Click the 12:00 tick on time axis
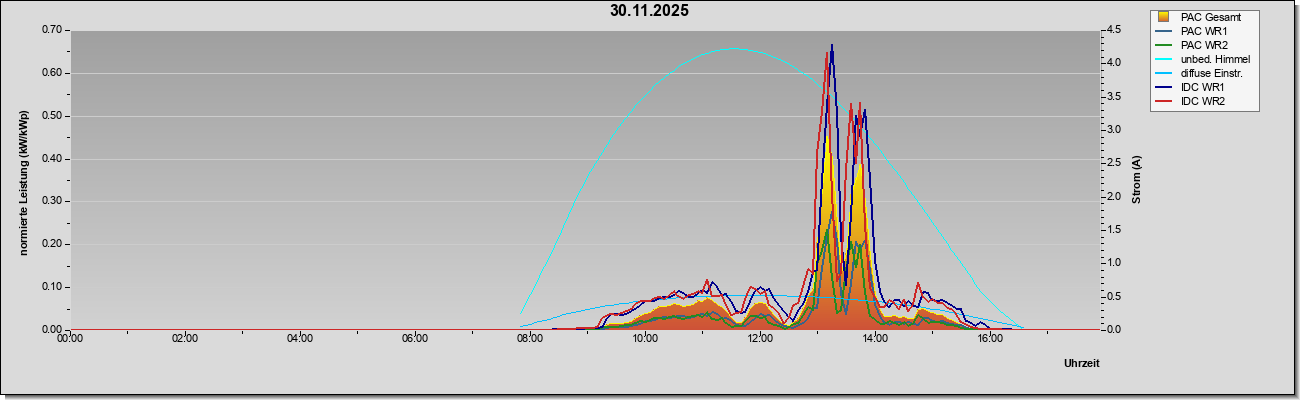This screenshot has height=400, width=1300. (x=759, y=338)
